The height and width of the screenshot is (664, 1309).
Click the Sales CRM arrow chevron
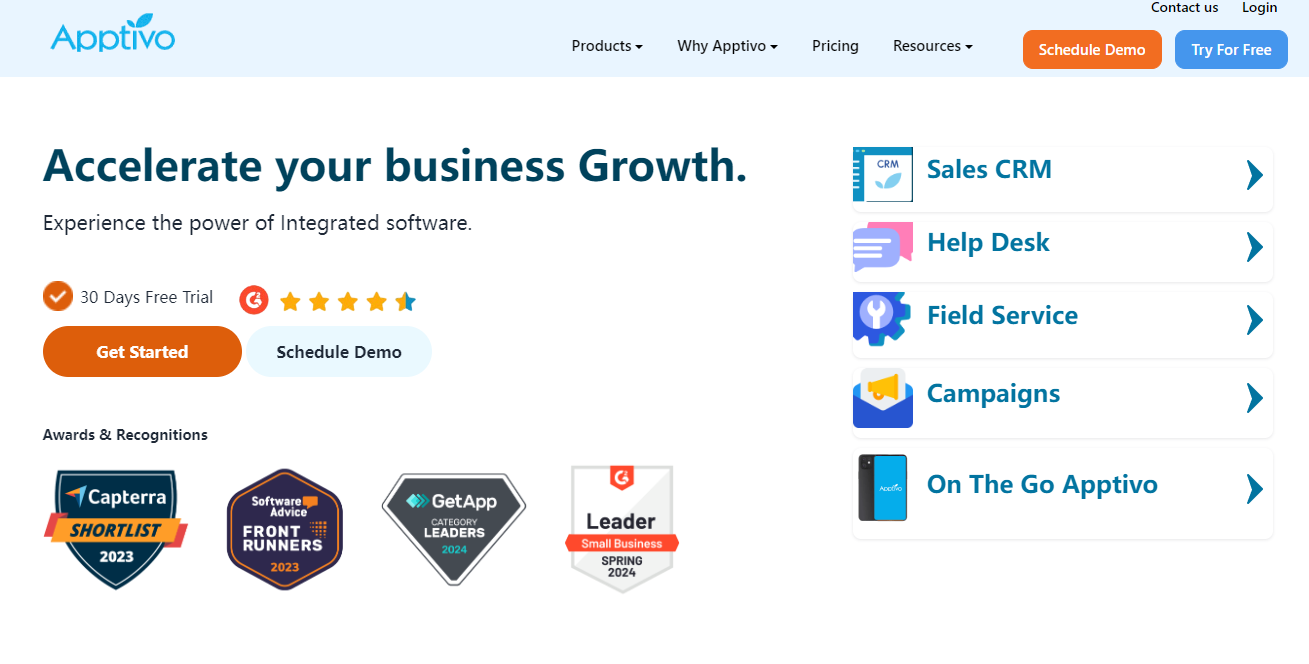click(x=1254, y=175)
